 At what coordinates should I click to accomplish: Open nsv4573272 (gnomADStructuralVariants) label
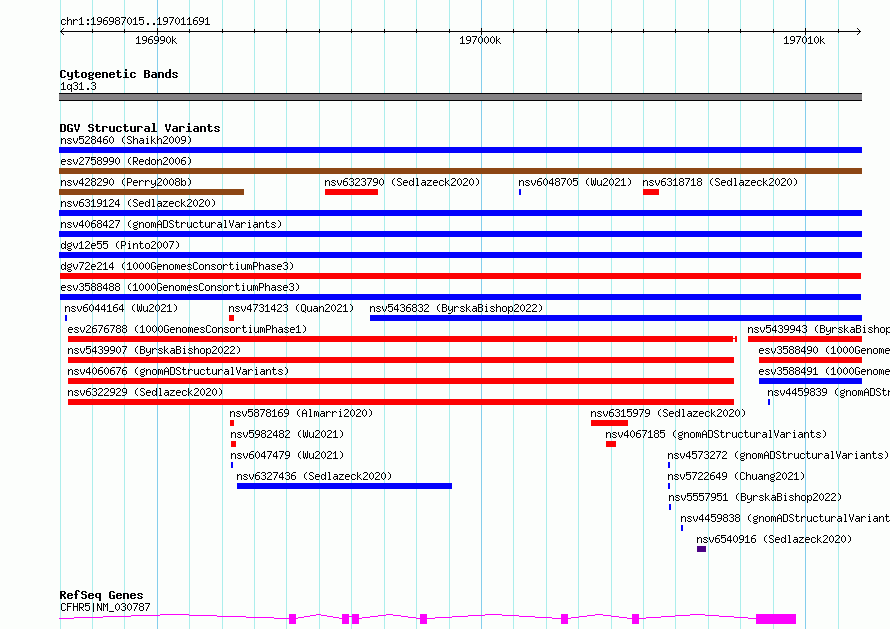778,455
